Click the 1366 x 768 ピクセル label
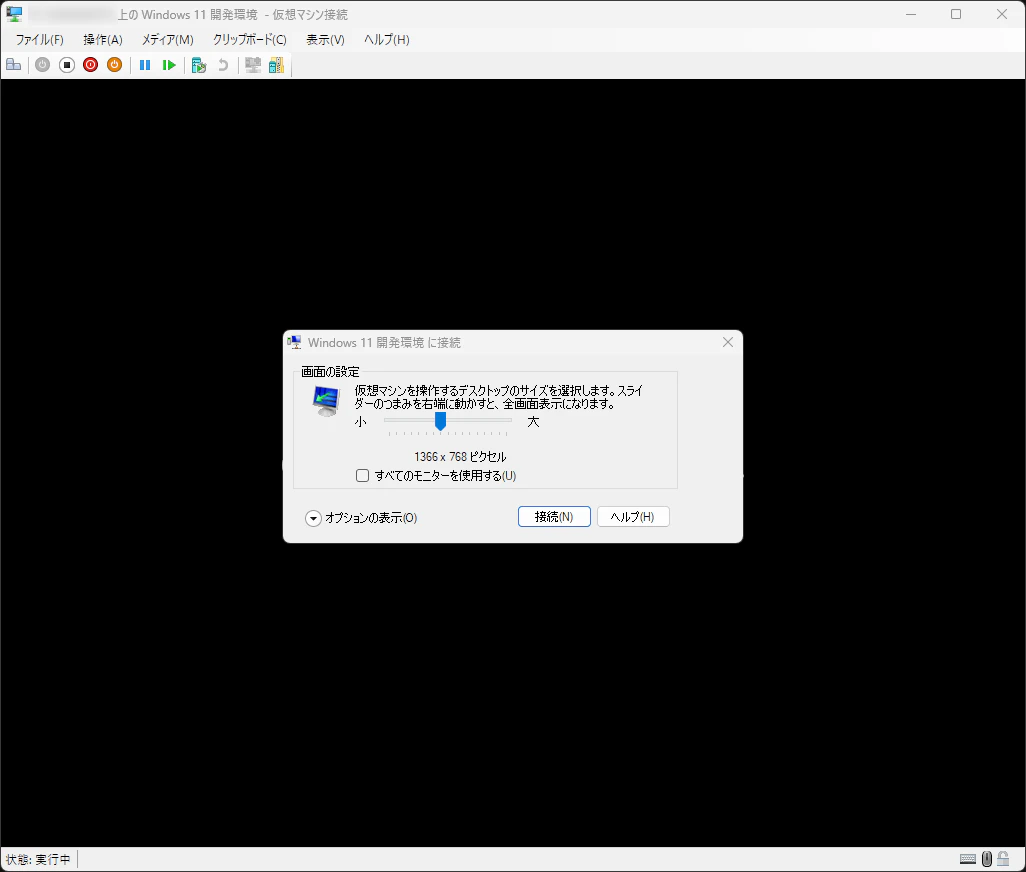Screen dimensions: 1026x872 pos(460,457)
